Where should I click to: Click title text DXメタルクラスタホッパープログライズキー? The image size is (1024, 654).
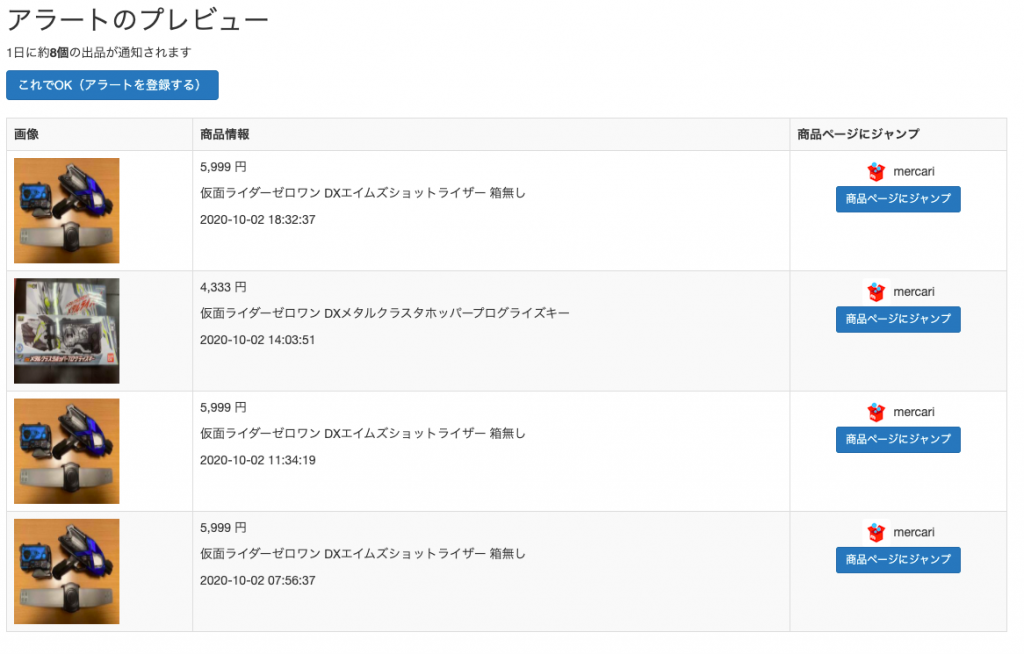[x=385, y=313]
